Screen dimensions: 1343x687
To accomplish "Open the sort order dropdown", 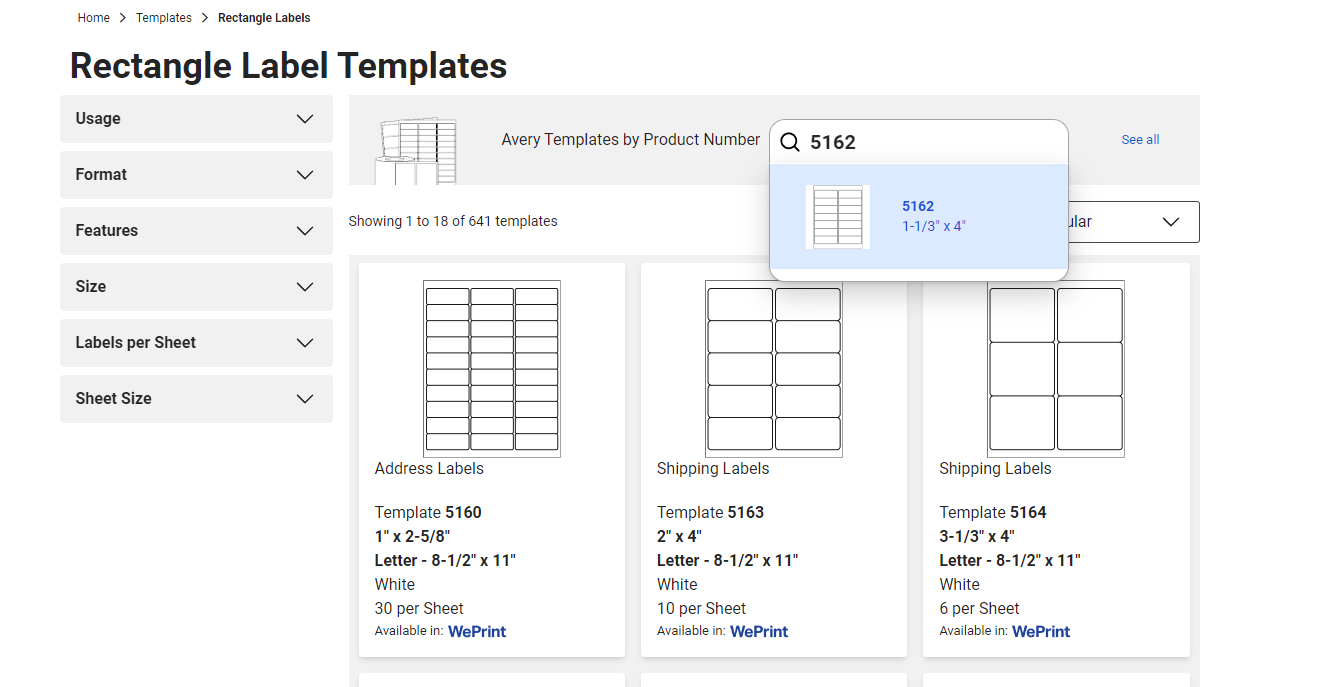I will 1134,222.
